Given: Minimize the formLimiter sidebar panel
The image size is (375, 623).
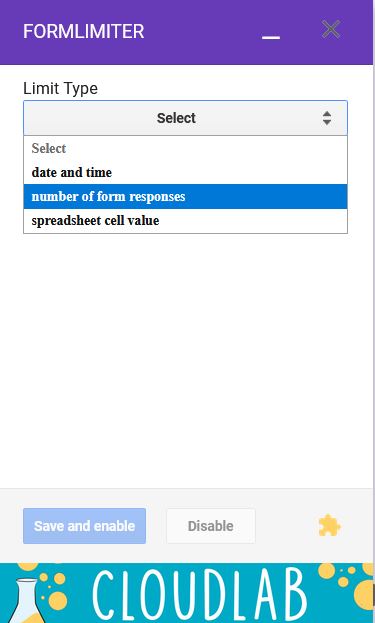Looking at the screenshot, I should click(x=271, y=37).
